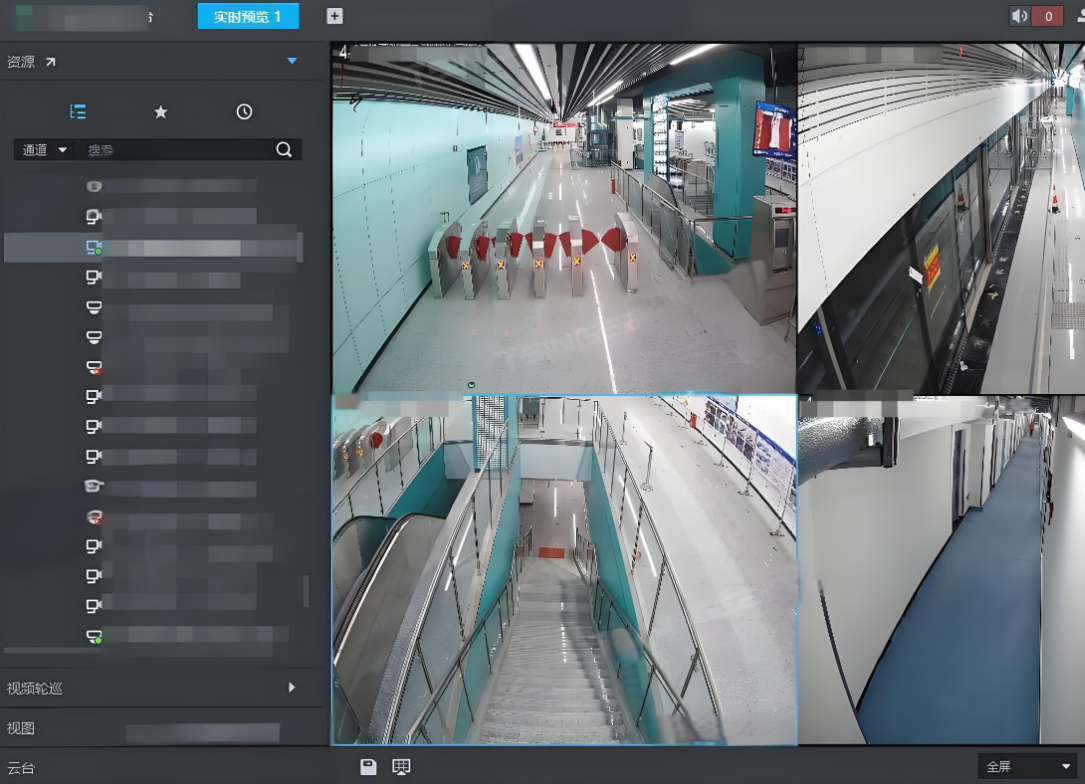Select the turnstile gate camera feed
Image resolution: width=1085 pixels, height=784 pixels.
pos(564,218)
